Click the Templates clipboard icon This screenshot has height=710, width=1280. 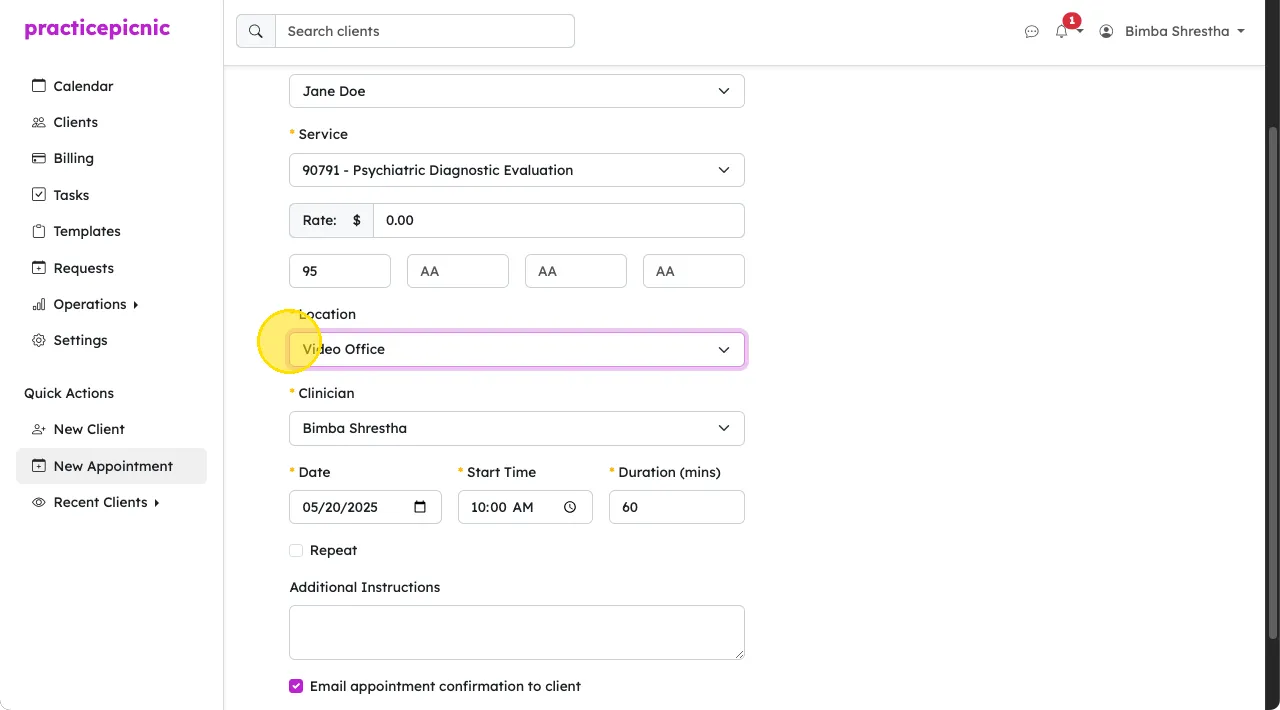(x=39, y=231)
